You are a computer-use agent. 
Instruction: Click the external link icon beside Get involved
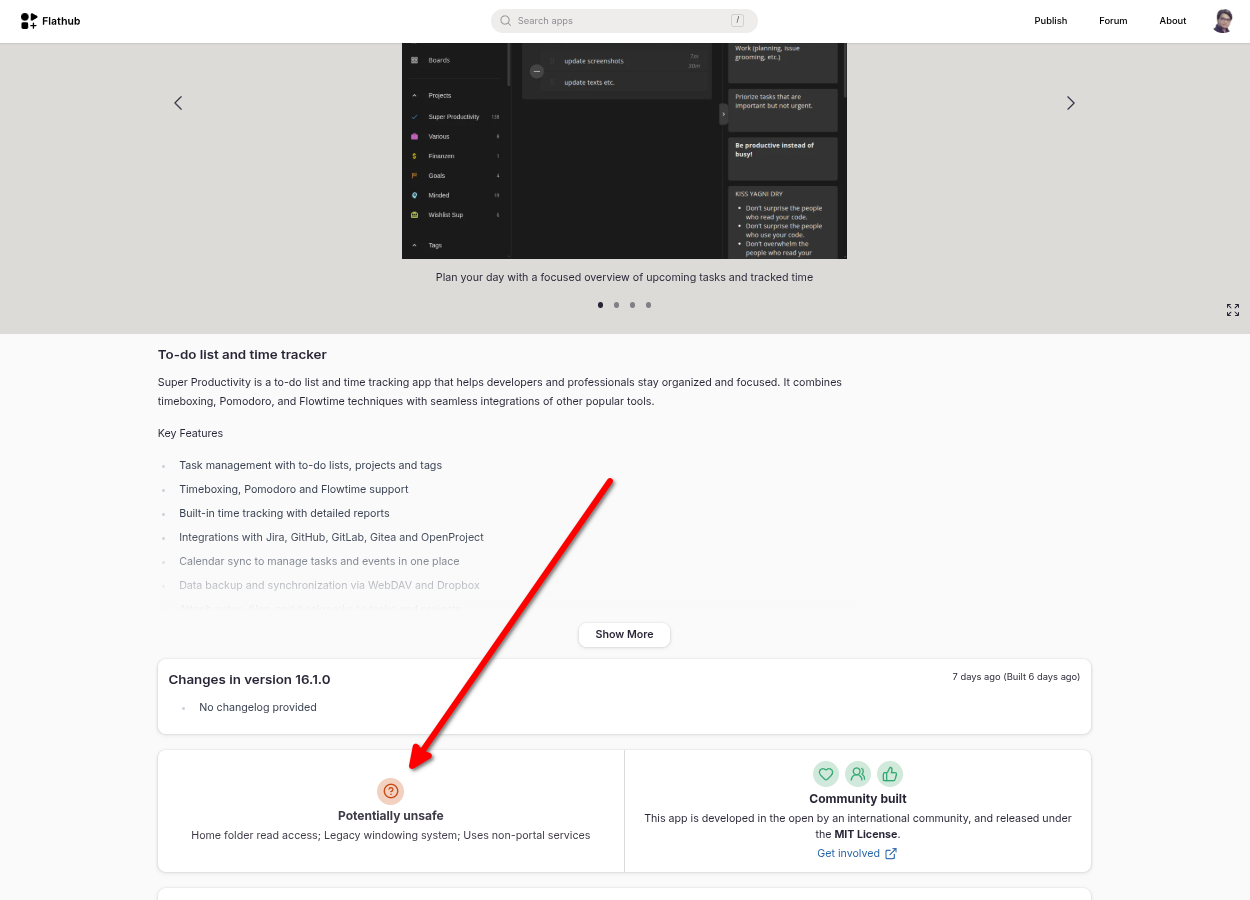point(891,853)
